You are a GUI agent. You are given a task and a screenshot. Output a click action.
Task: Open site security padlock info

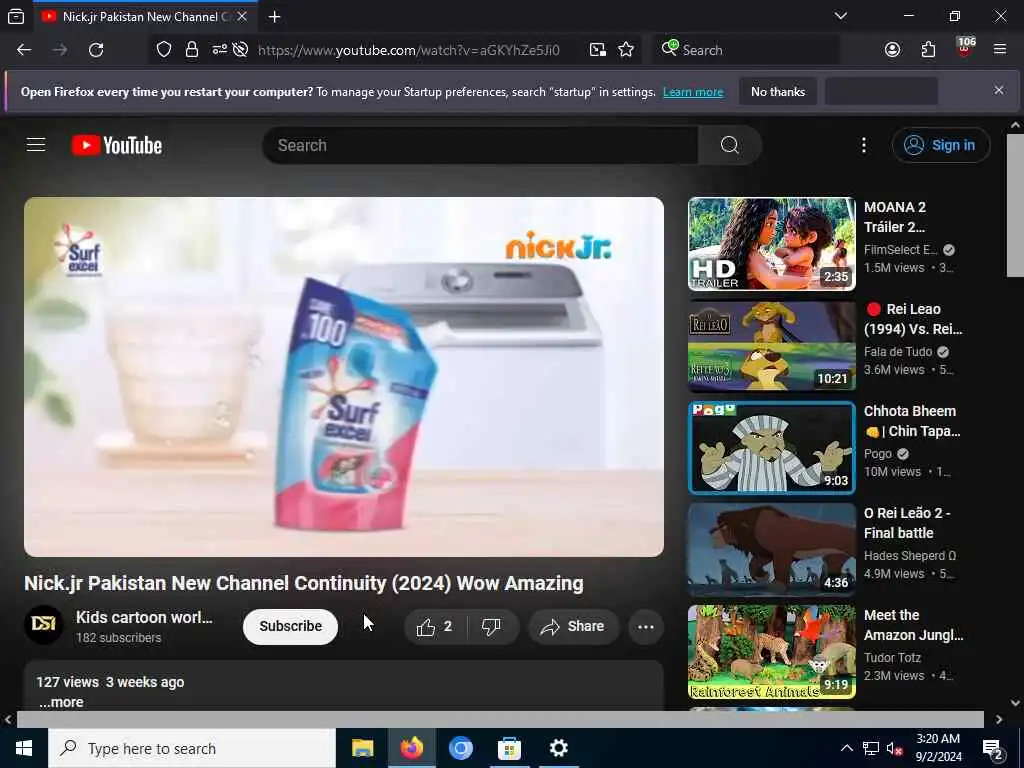pos(191,50)
